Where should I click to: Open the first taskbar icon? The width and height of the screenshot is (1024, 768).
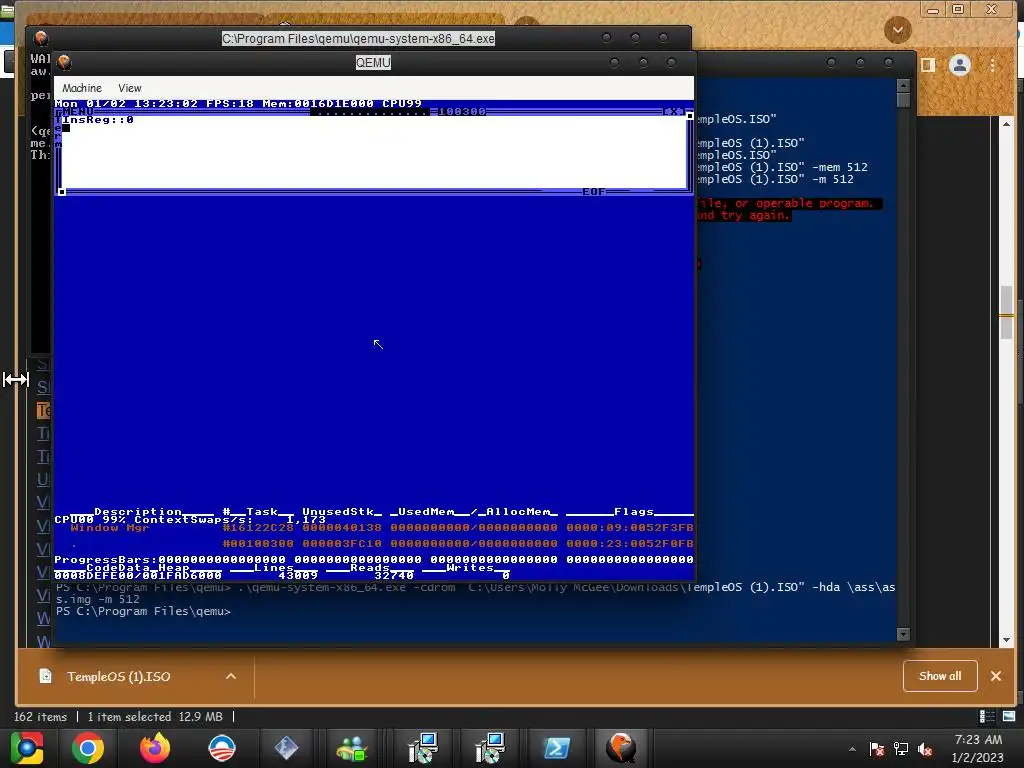[x=27, y=748]
